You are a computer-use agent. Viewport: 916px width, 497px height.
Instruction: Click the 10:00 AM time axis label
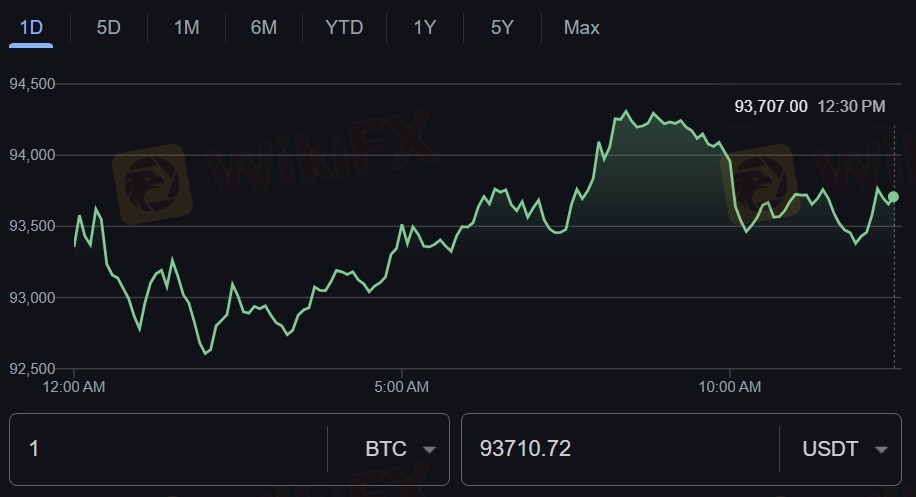pos(729,386)
